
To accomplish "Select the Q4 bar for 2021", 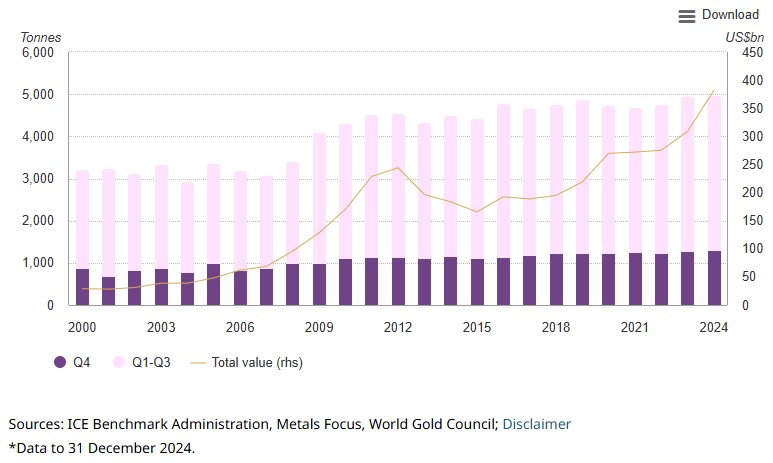I will [635, 280].
